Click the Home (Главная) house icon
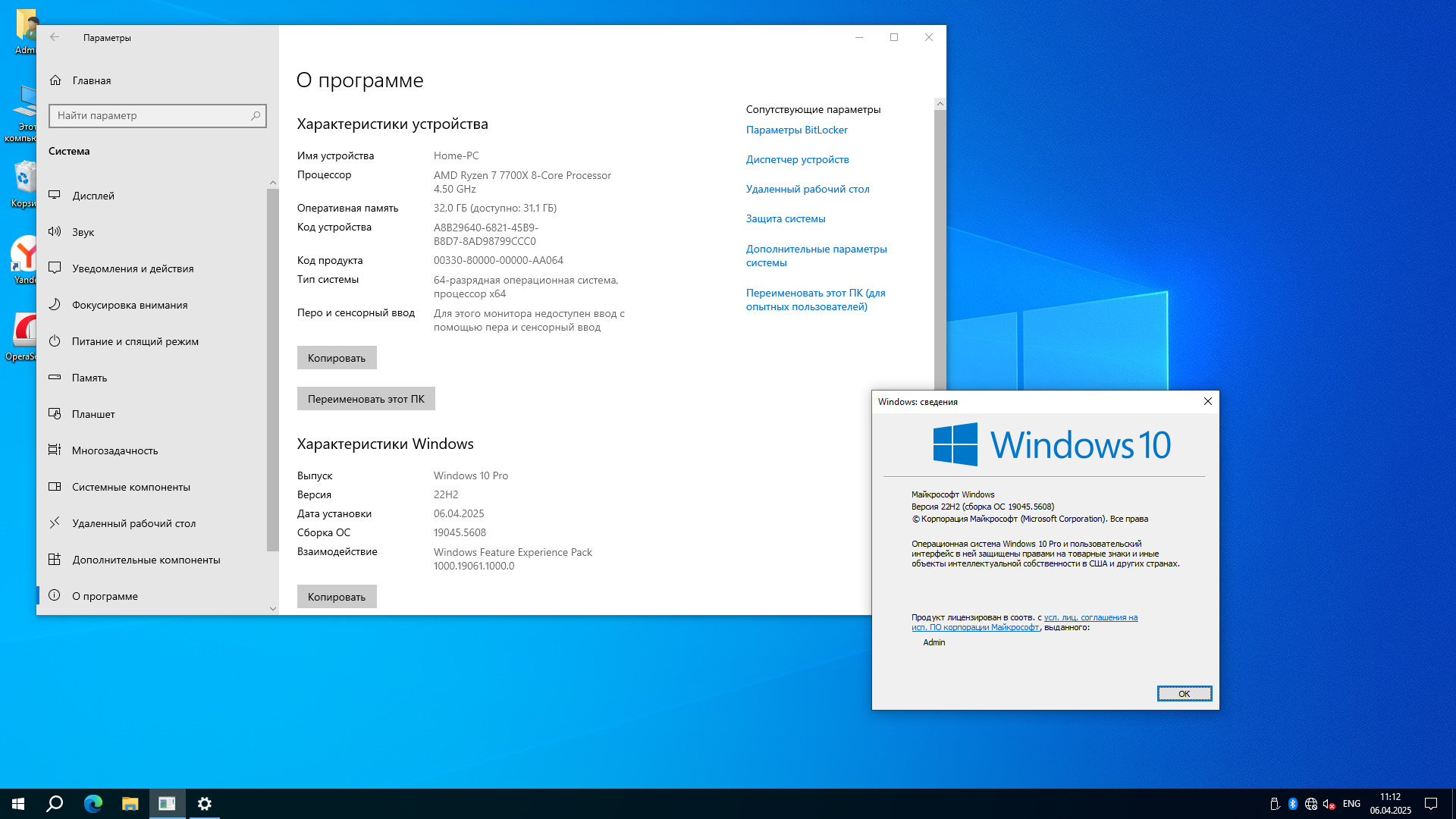Image resolution: width=1456 pixels, height=819 pixels. (55, 80)
